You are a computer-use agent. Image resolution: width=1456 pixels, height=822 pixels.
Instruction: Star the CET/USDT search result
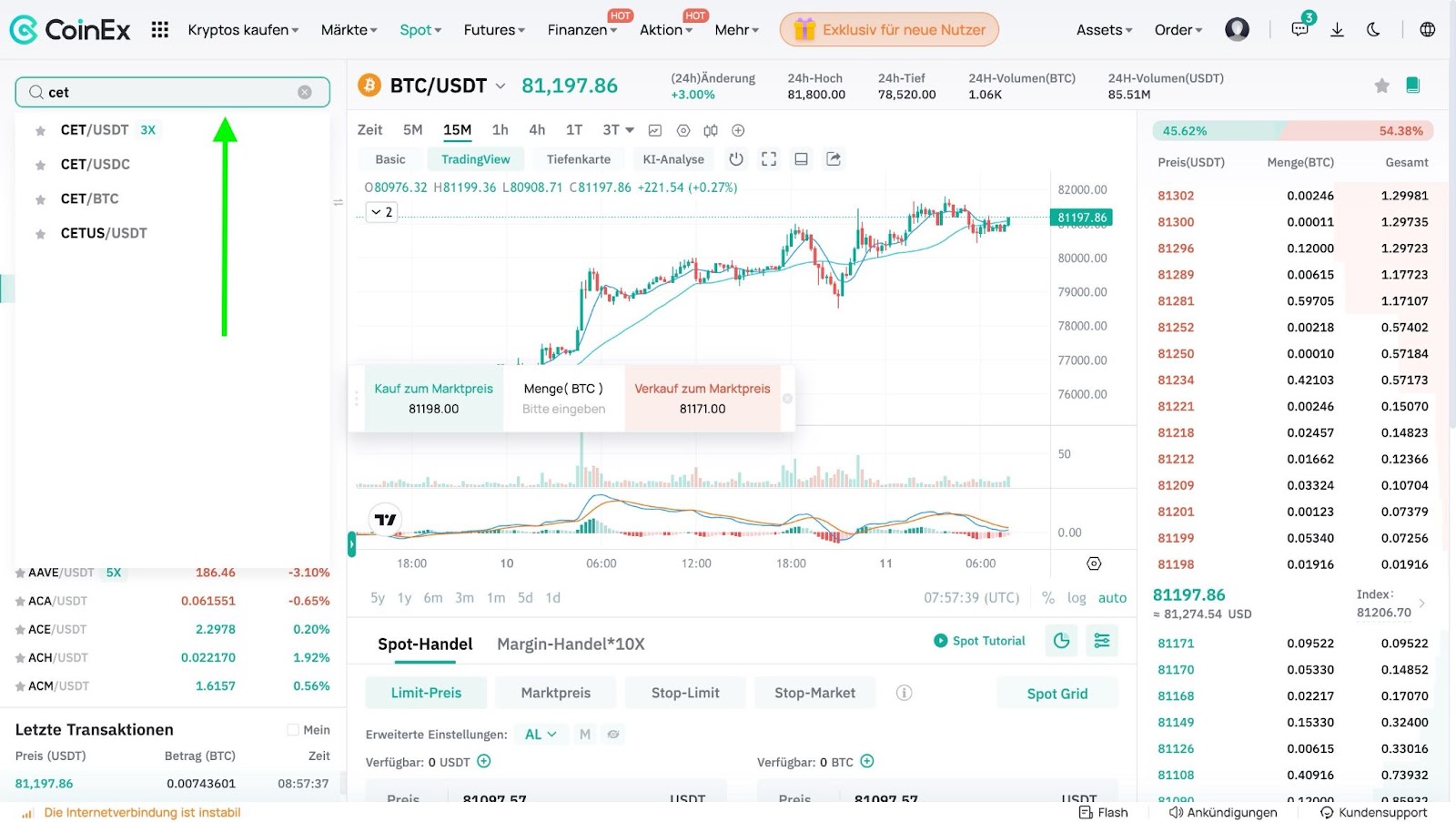pos(40,131)
